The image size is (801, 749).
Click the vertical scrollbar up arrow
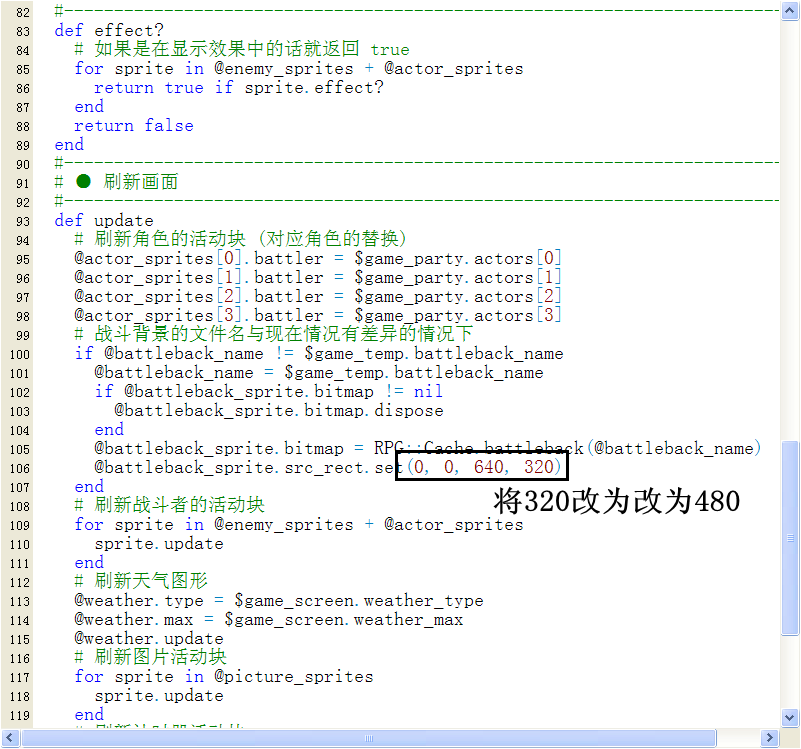click(x=790, y=11)
